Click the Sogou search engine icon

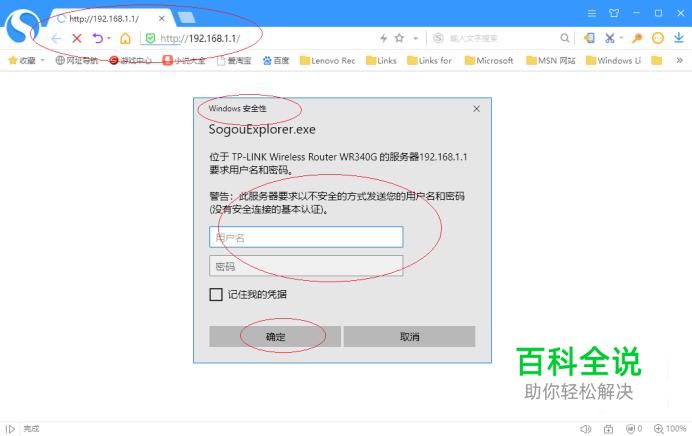tap(438, 38)
